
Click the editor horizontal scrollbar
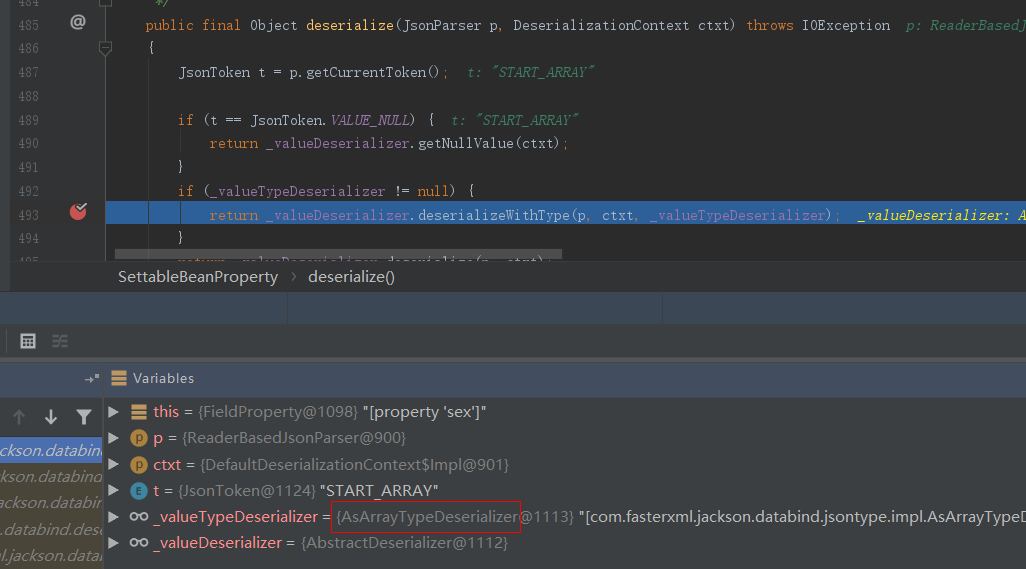tap(338, 255)
